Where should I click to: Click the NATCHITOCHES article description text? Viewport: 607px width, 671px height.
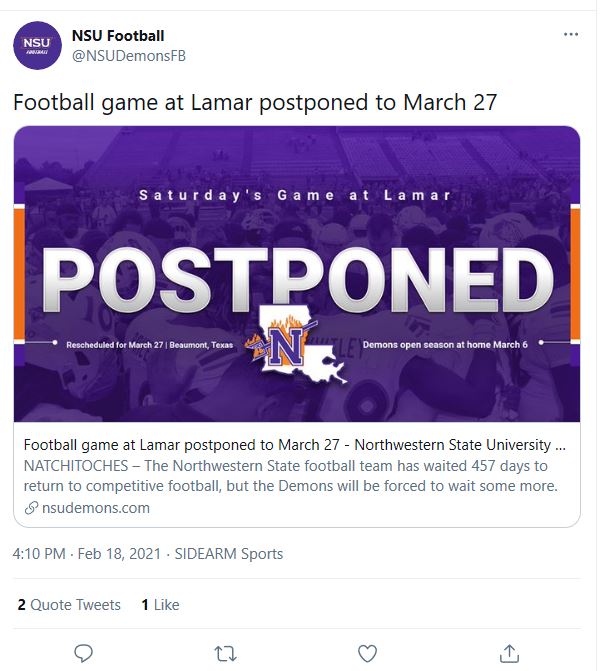[x=290, y=476]
